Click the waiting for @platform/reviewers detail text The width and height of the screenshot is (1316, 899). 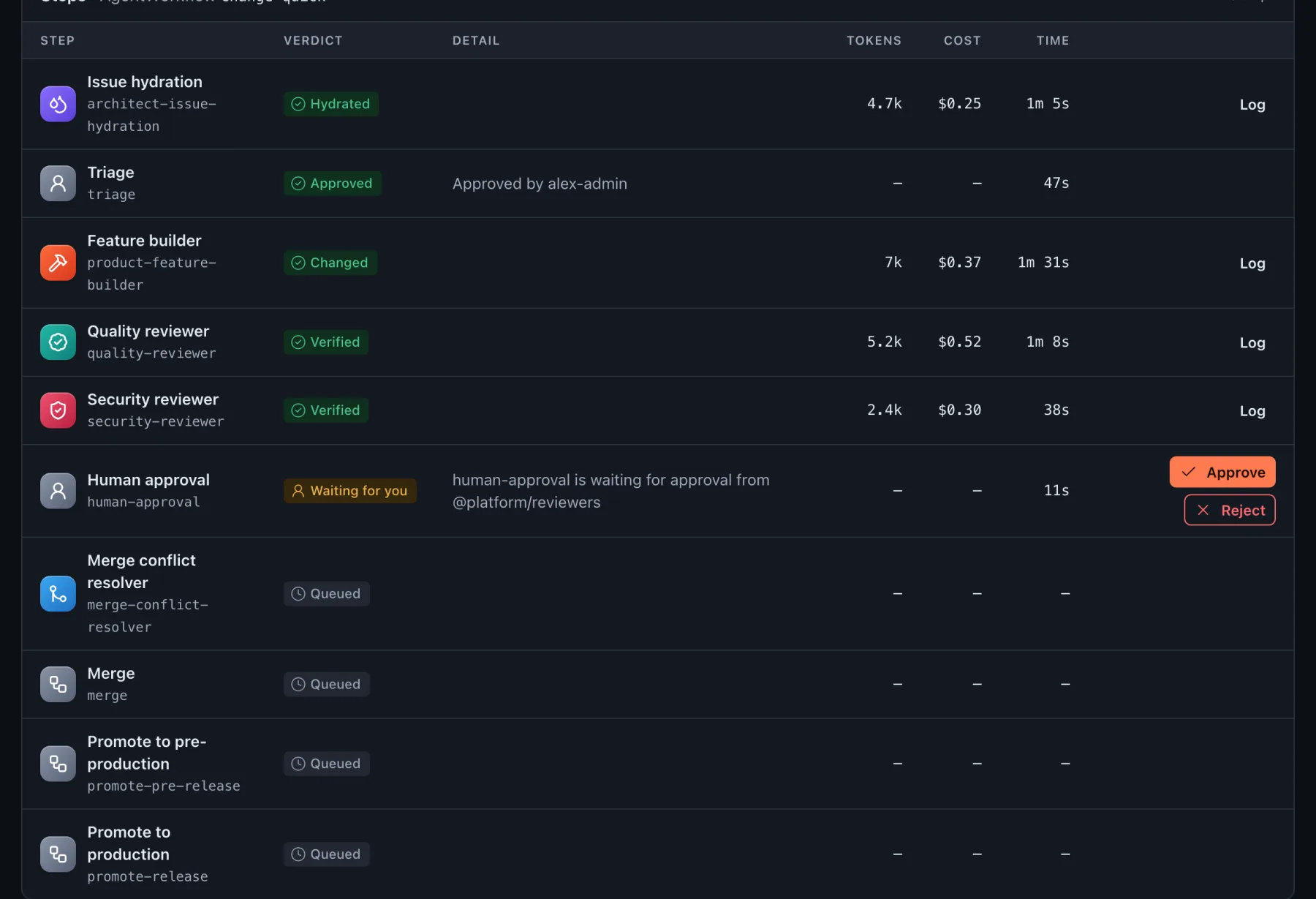coord(610,491)
